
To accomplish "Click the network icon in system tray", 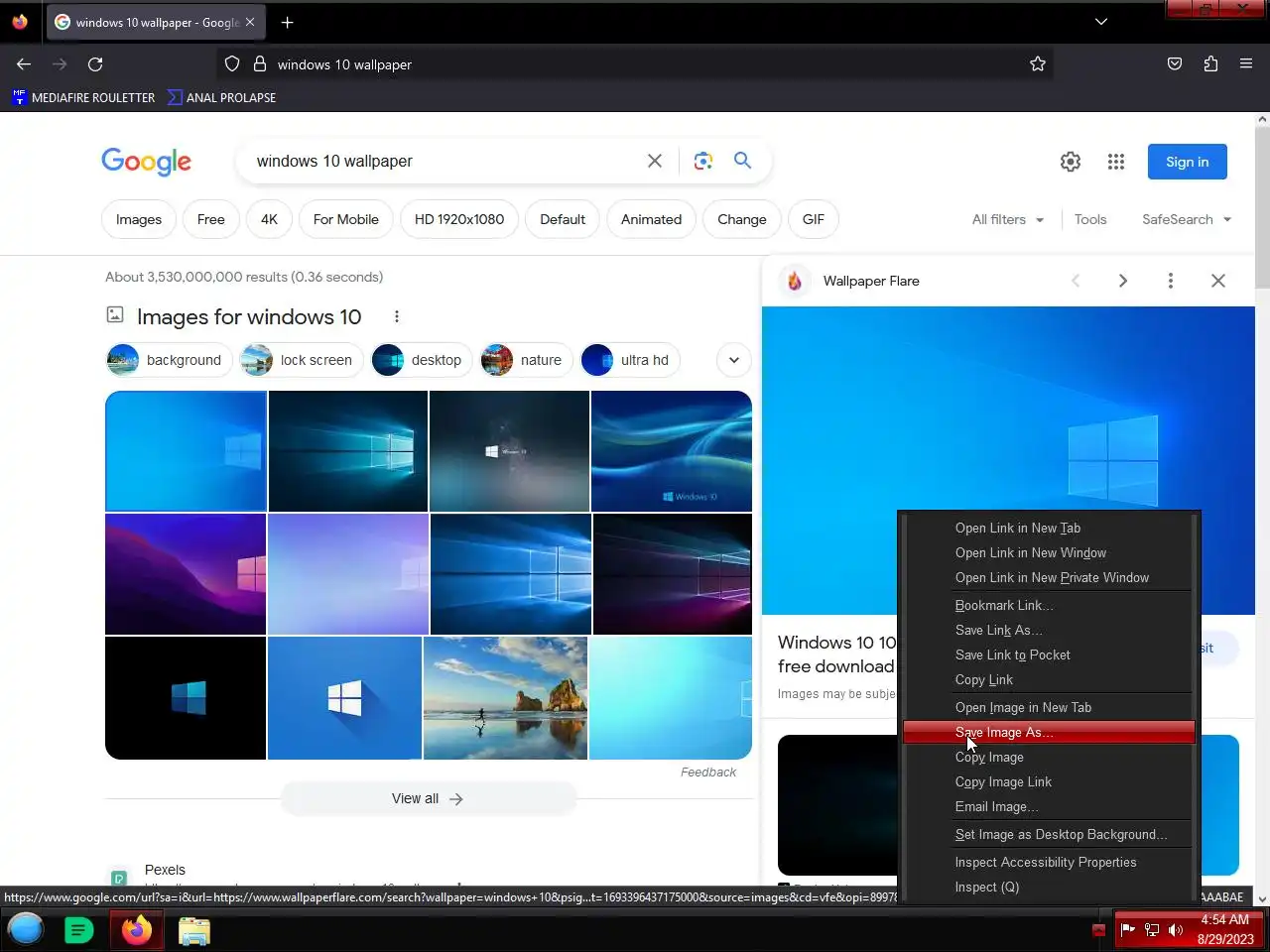I will [1152, 930].
